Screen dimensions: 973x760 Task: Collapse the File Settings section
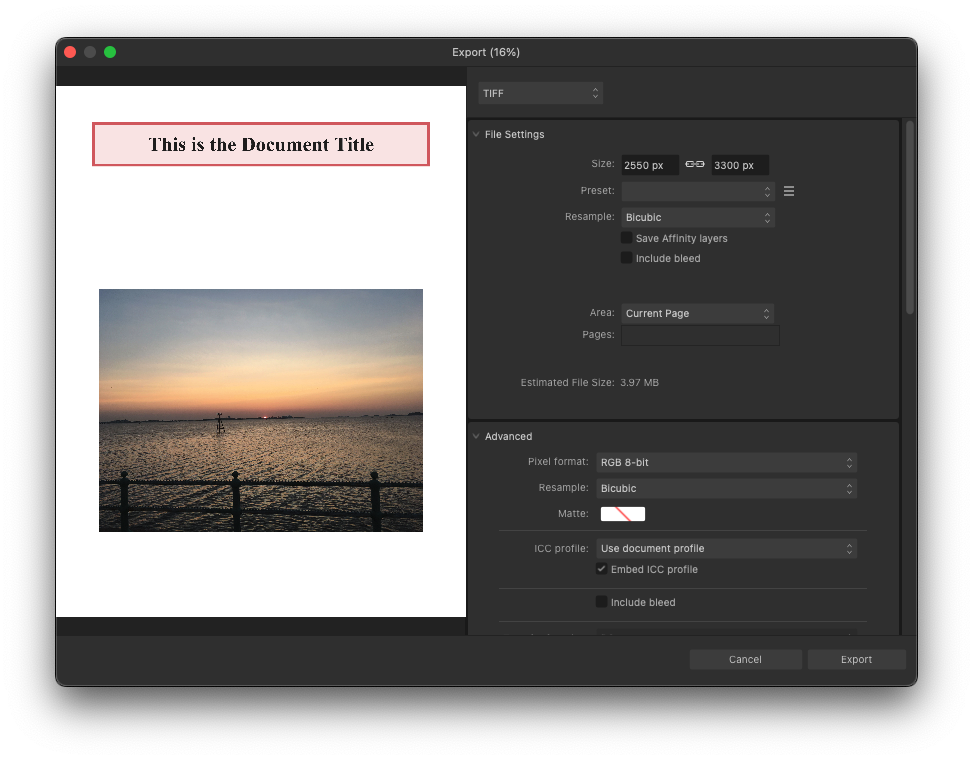pos(476,134)
